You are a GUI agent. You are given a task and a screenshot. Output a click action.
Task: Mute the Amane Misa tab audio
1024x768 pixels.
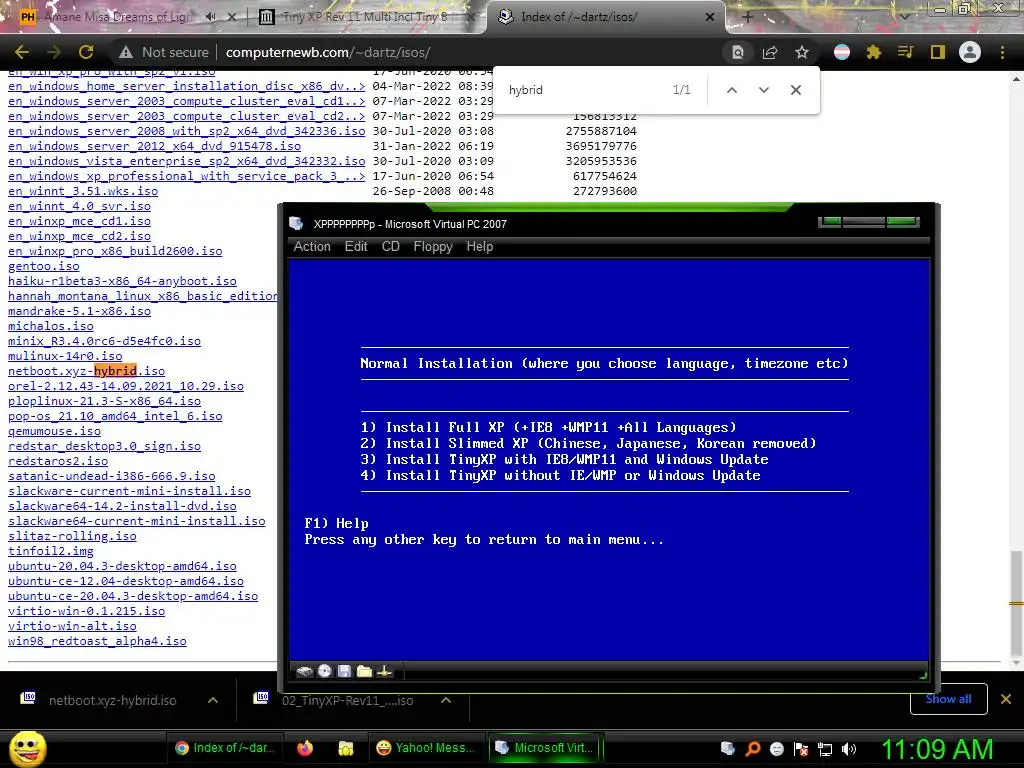tap(211, 17)
